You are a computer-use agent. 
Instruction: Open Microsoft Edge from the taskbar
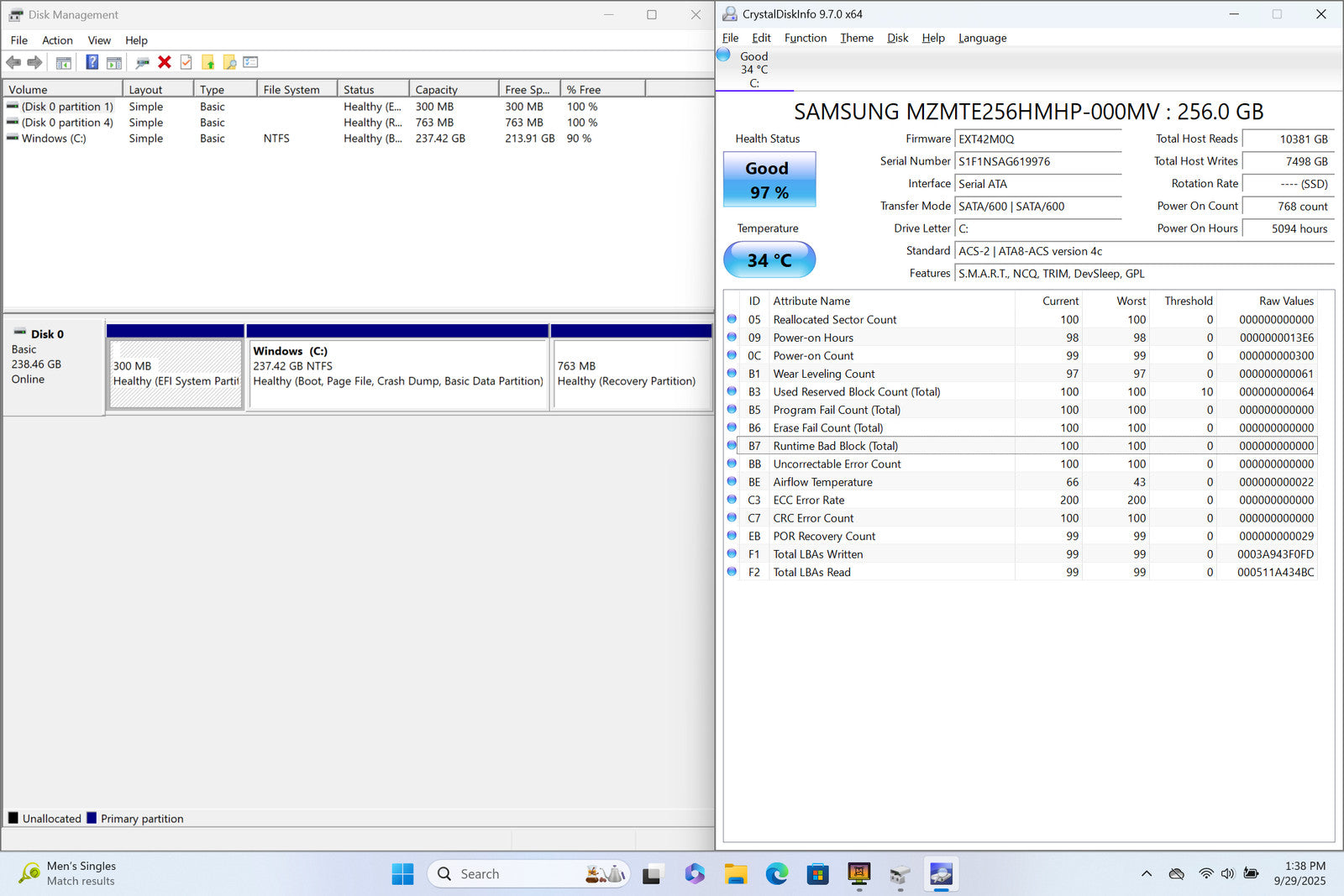(x=777, y=874)
